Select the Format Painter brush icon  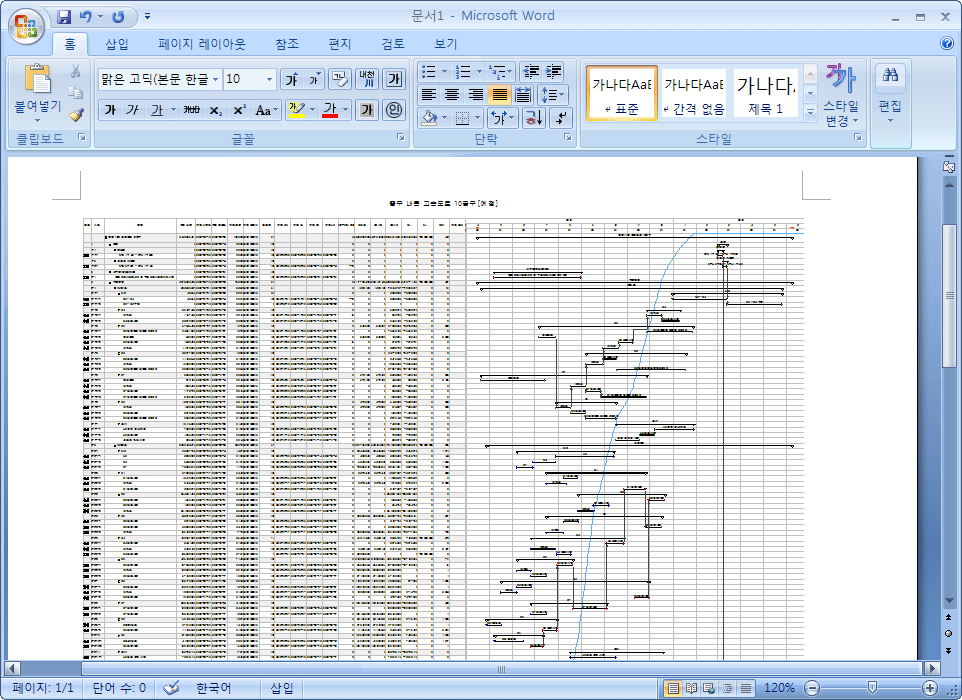tap(76, 114)
